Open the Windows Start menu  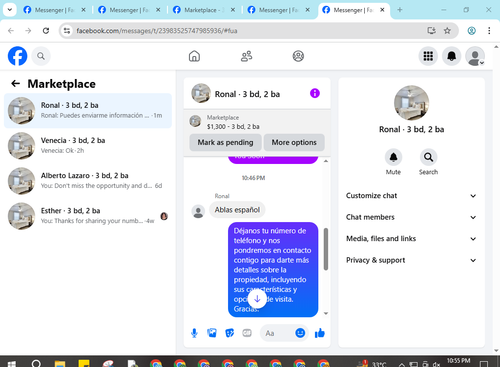tap(12, 363)
